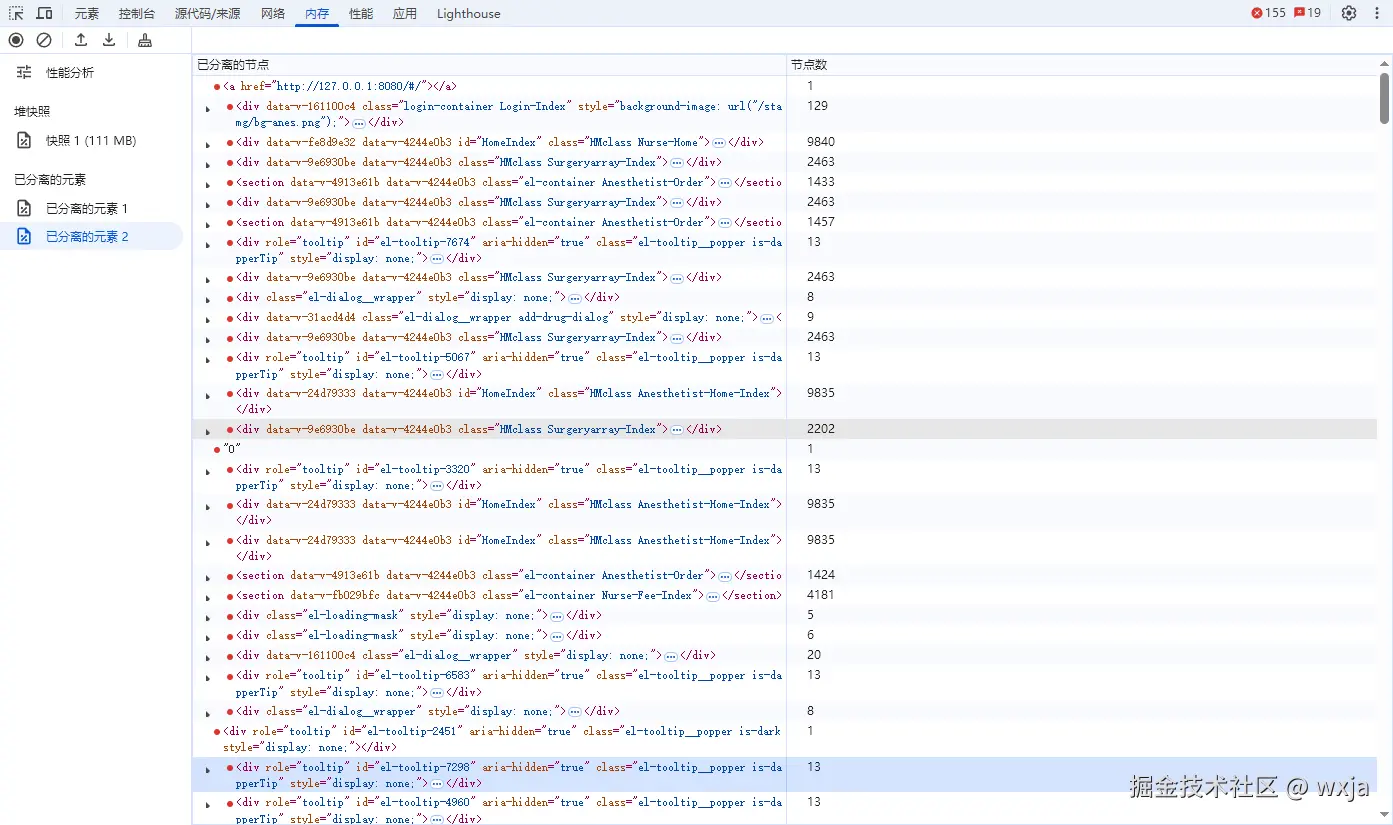Image resolution: width=1393 pixels, height=825 pixels.
Task: Select 已分离的元素 1 in sidebar
Action: [86, 209]
